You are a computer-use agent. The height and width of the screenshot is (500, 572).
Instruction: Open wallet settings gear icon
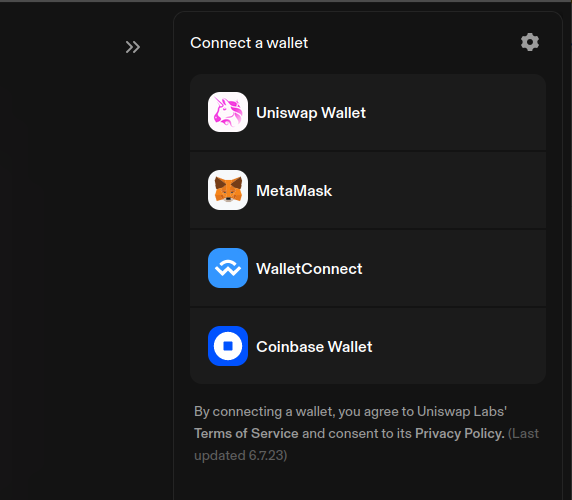click(x=530, y=42)
